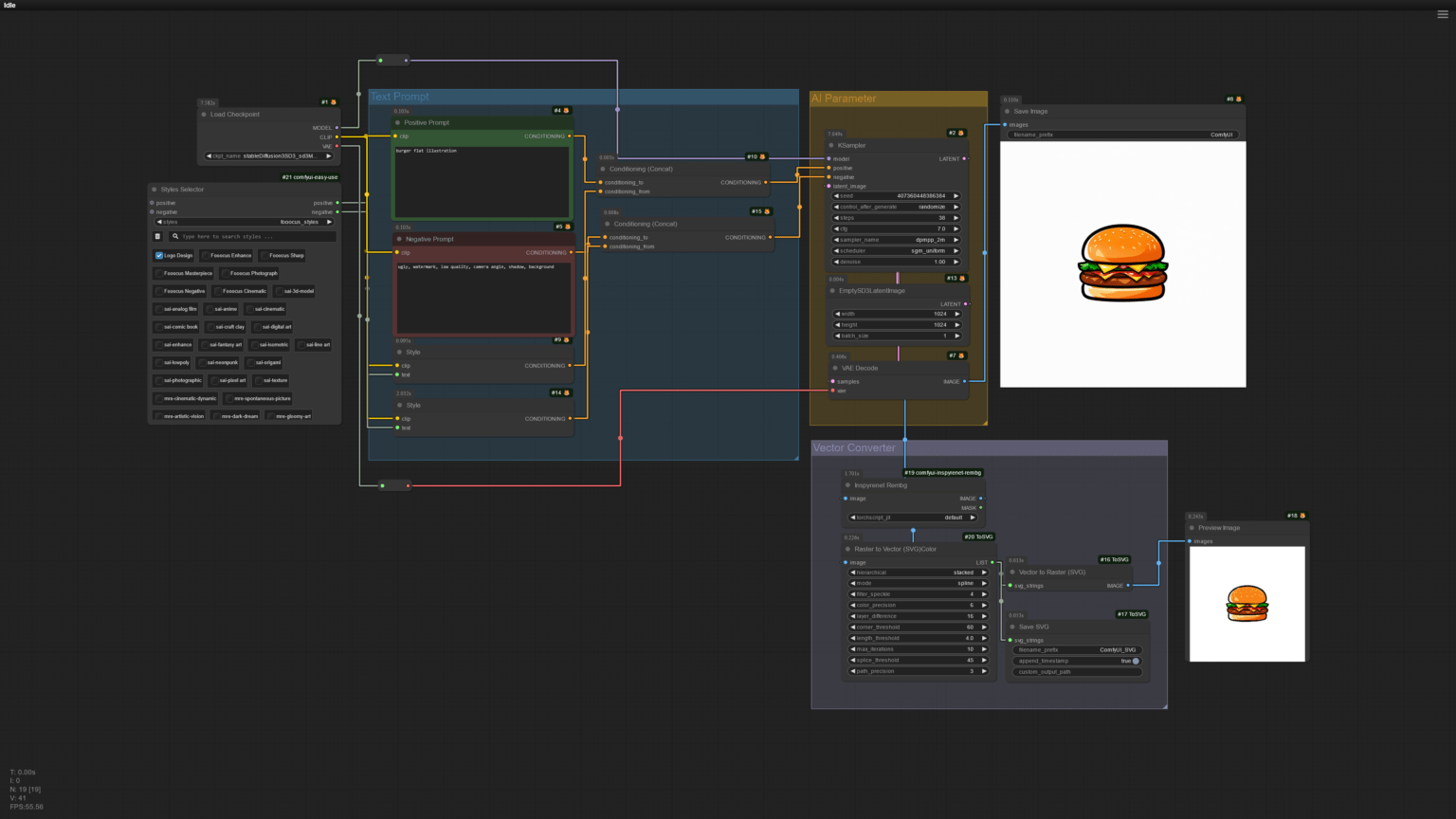Toggle append_timestamp switch in Save SVG
1456x819 pixels.
tap(1135, 661)
